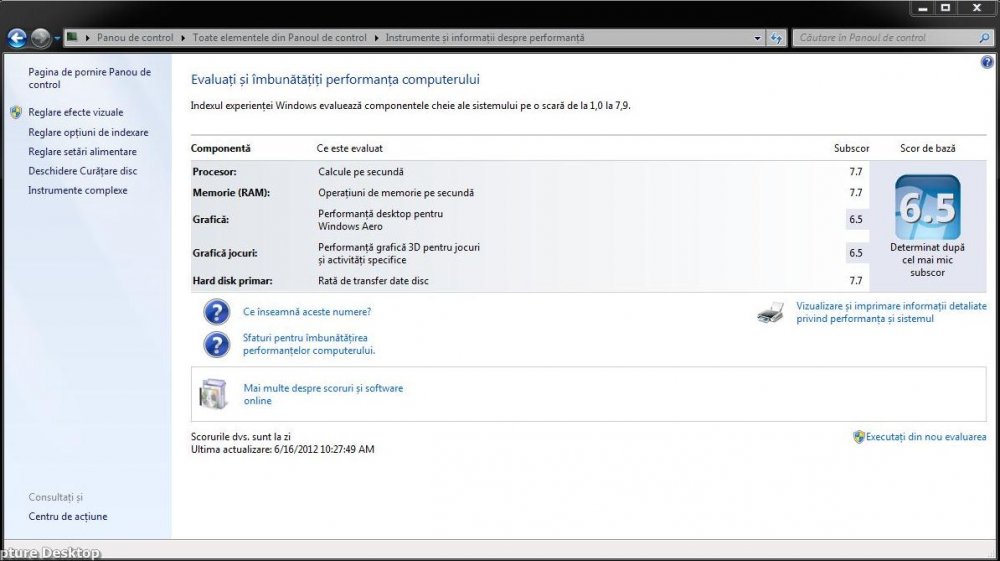Viewport: 1000px width, 561px height.
Task: Click the question icon beside 'Ce înseamnă aceste numere?'
Action: 216,312
